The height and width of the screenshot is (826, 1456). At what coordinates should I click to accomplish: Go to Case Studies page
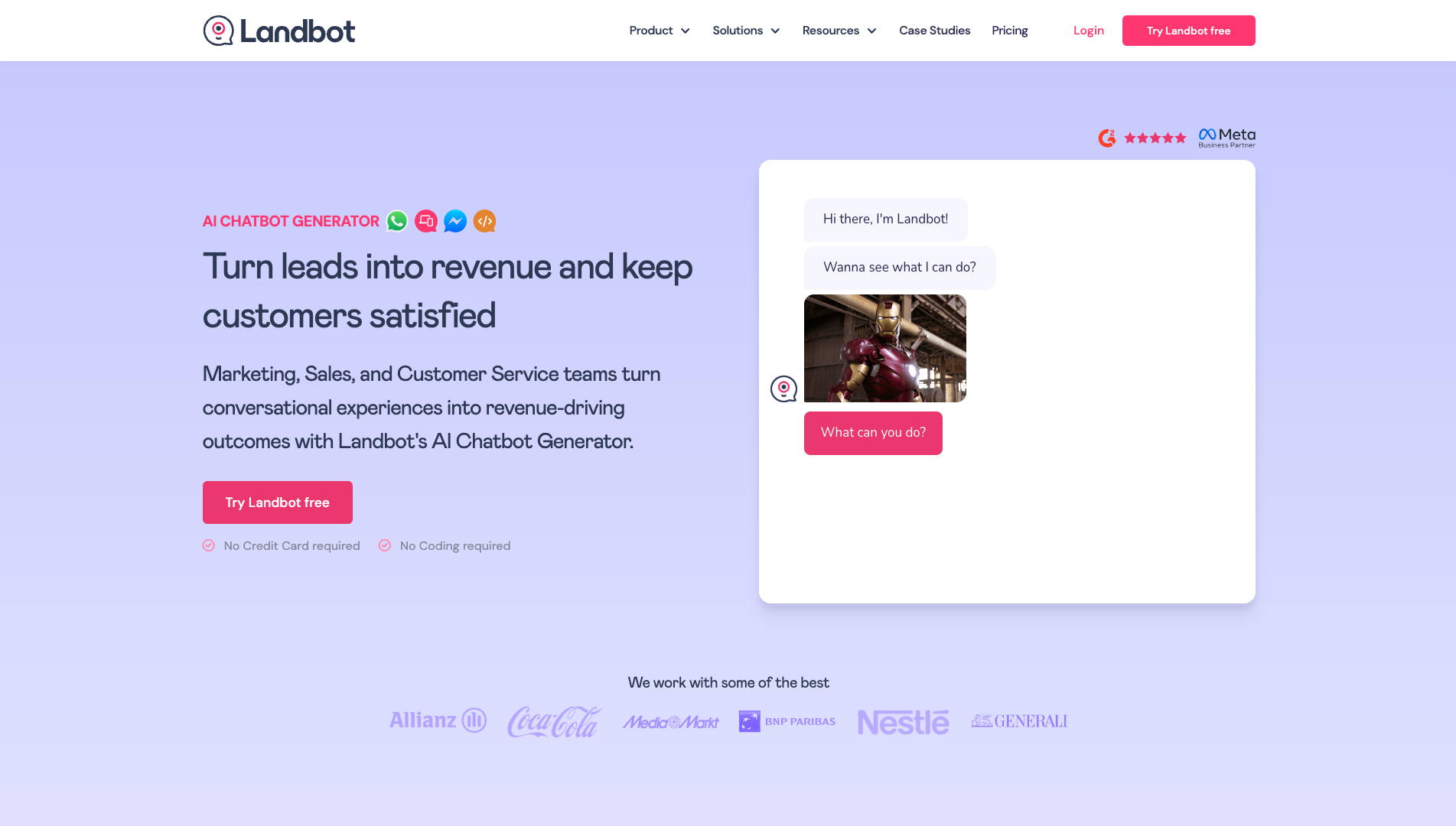[x=934, y=31]
